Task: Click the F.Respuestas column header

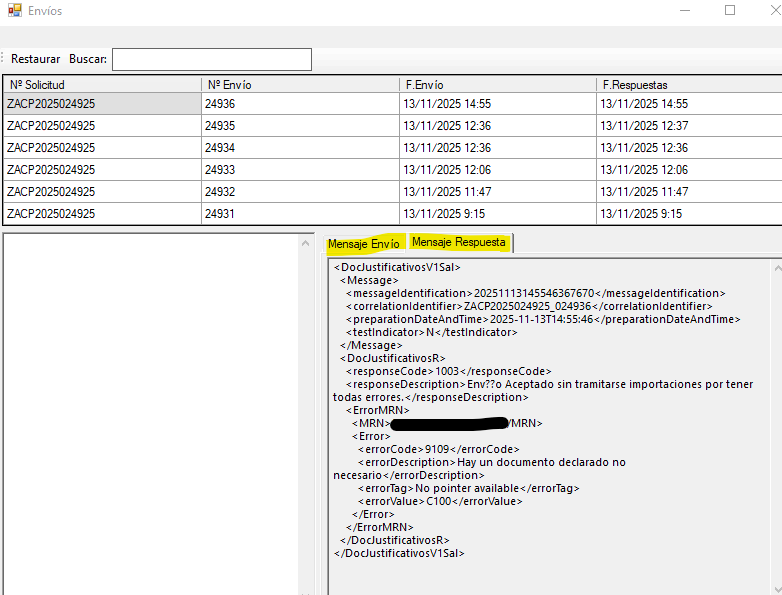Action: coord(688,85)
